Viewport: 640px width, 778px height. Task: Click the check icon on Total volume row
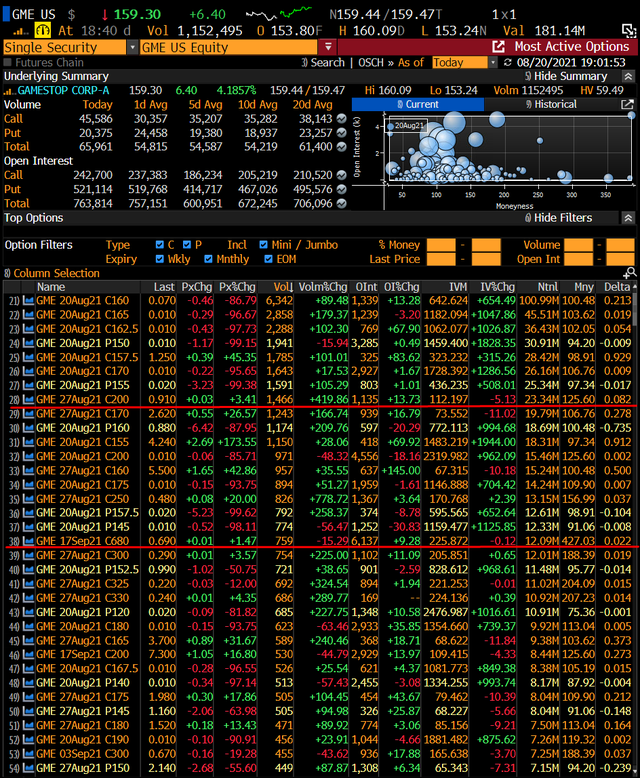coord(341,147)
